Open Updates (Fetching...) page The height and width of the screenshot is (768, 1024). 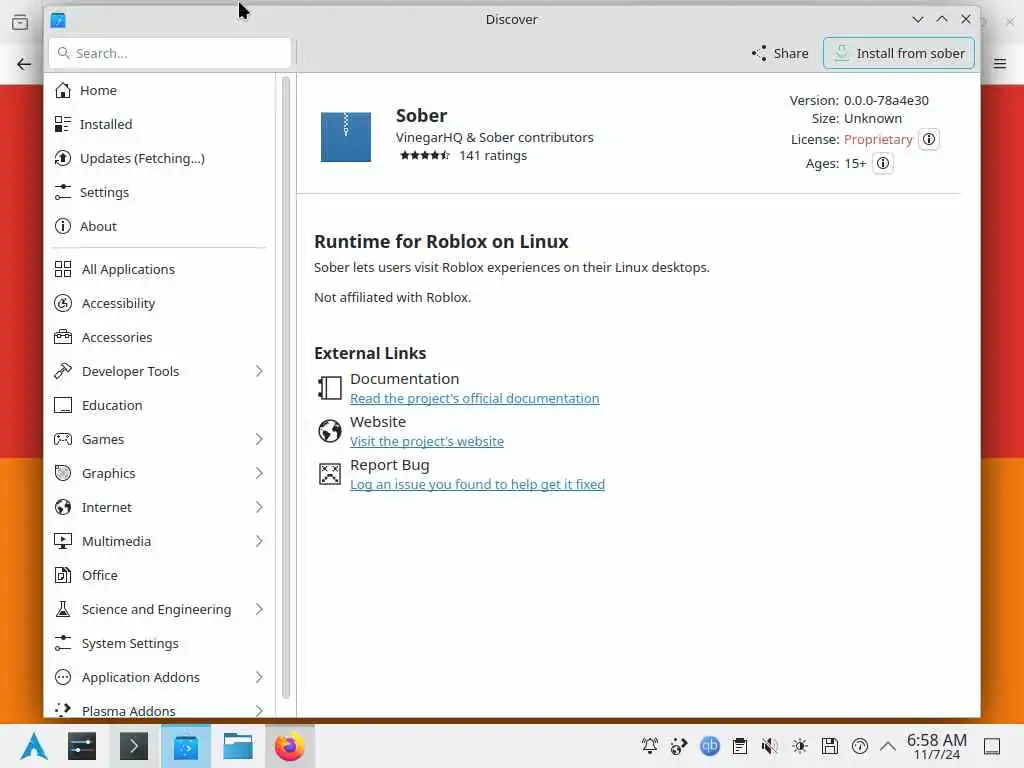pyautogui.click(x=160, y=158)
